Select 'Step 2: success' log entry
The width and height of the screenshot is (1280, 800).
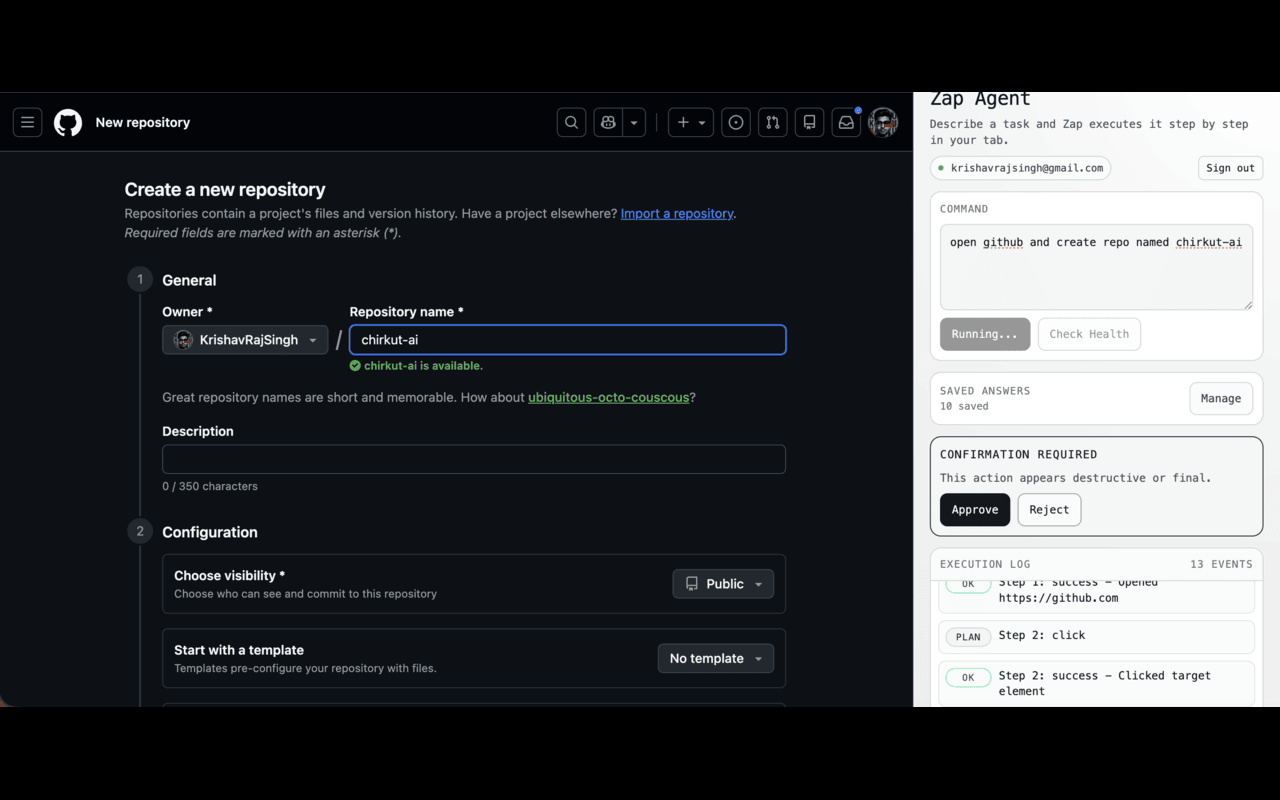(1096, 684)
